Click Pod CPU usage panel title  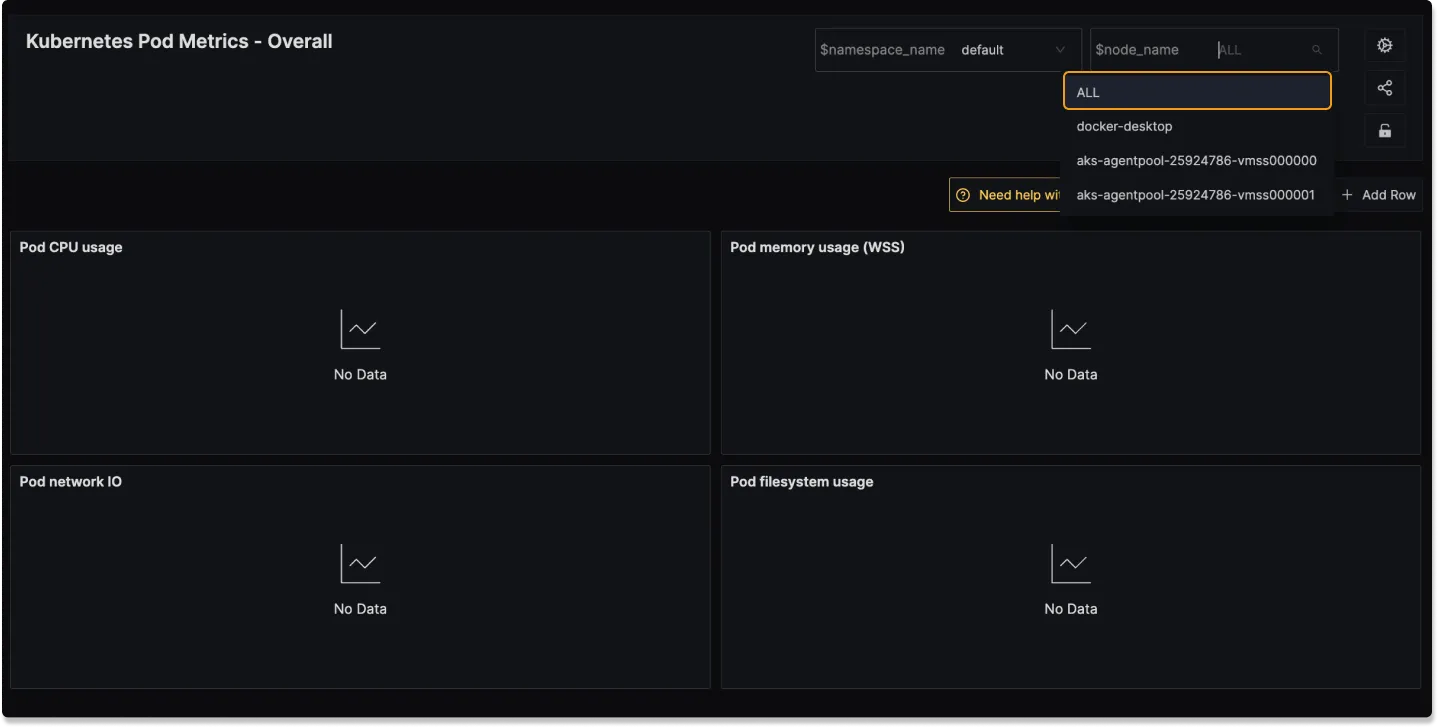[x=71, y=247]
